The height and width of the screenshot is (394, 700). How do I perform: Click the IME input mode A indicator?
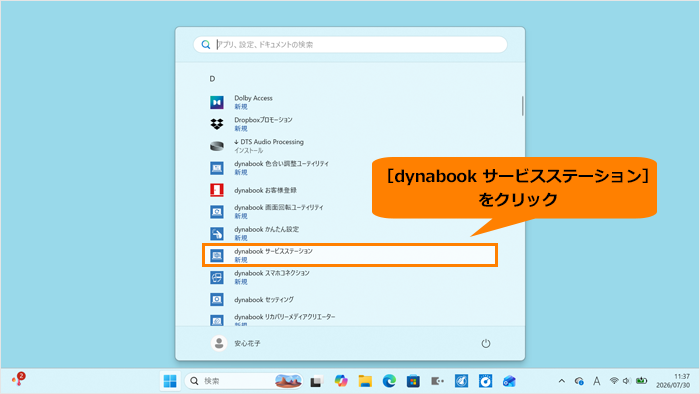[596, 381]
